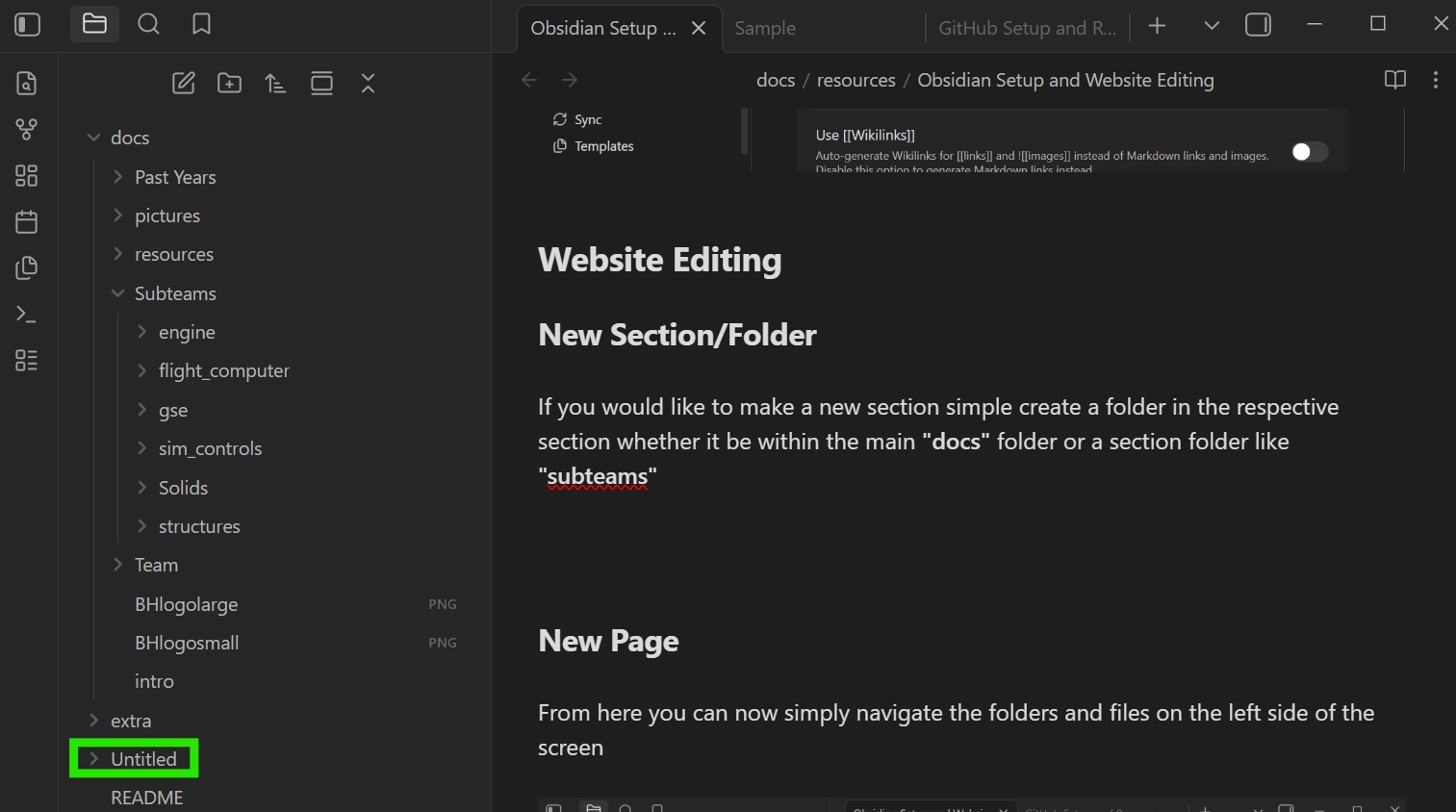The height and width of the screenshot is (812, 1456).
Task: Toggle auto-reveal current file icon
Action: pos(322,84)
